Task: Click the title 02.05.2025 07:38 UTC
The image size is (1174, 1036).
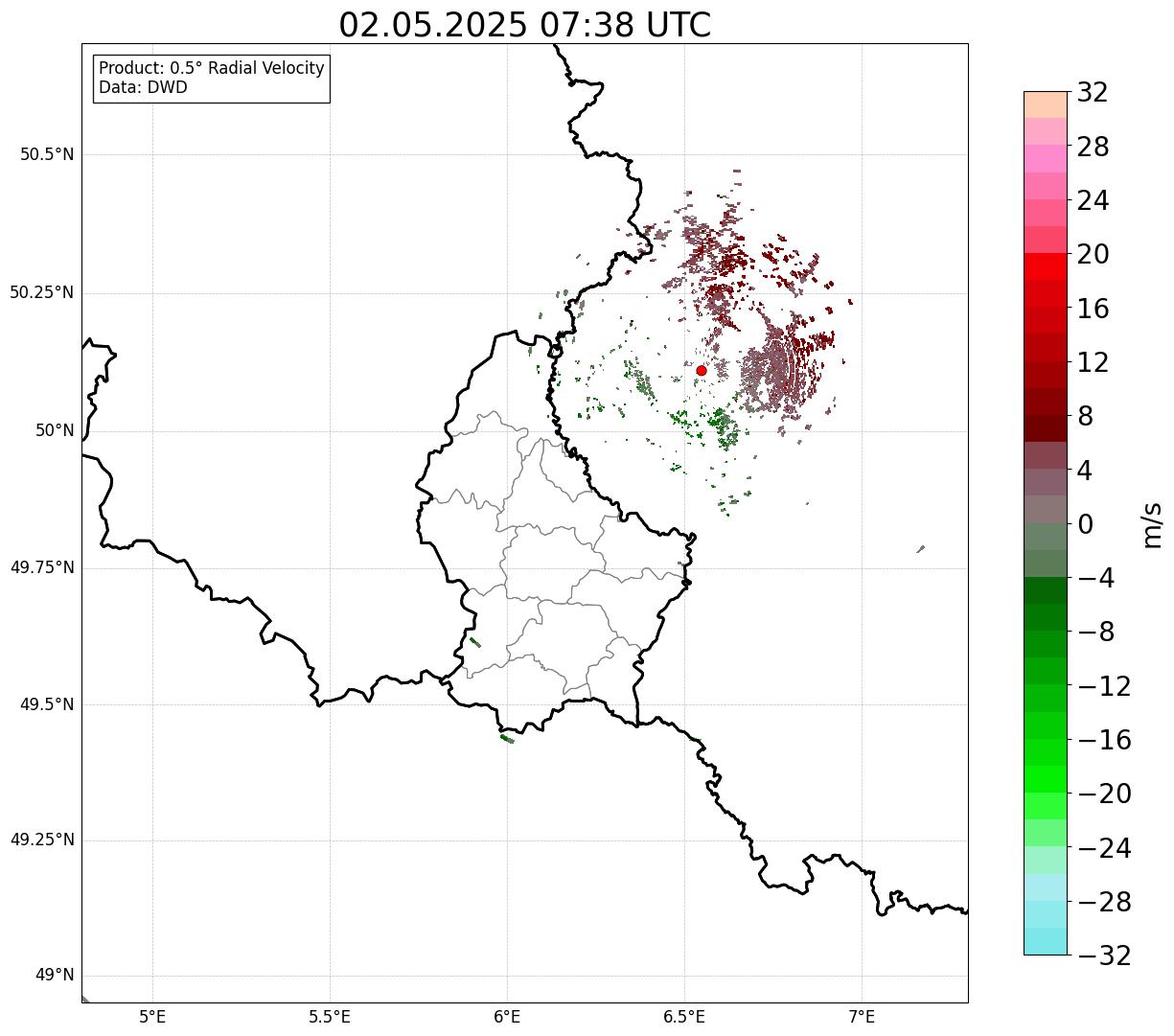Action: point(525,24)
